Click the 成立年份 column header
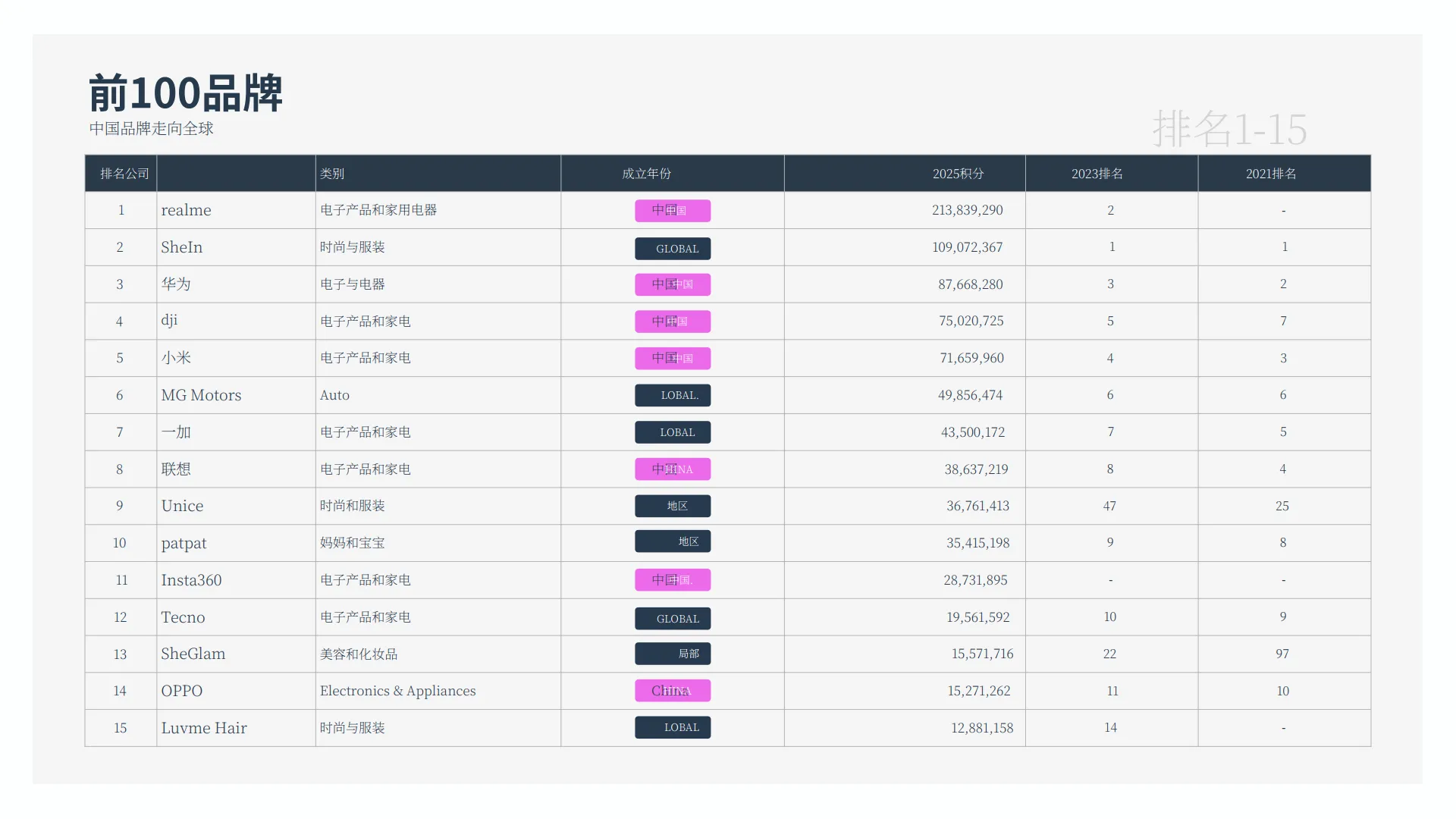The image size is (1456, 819). (646, 174)
